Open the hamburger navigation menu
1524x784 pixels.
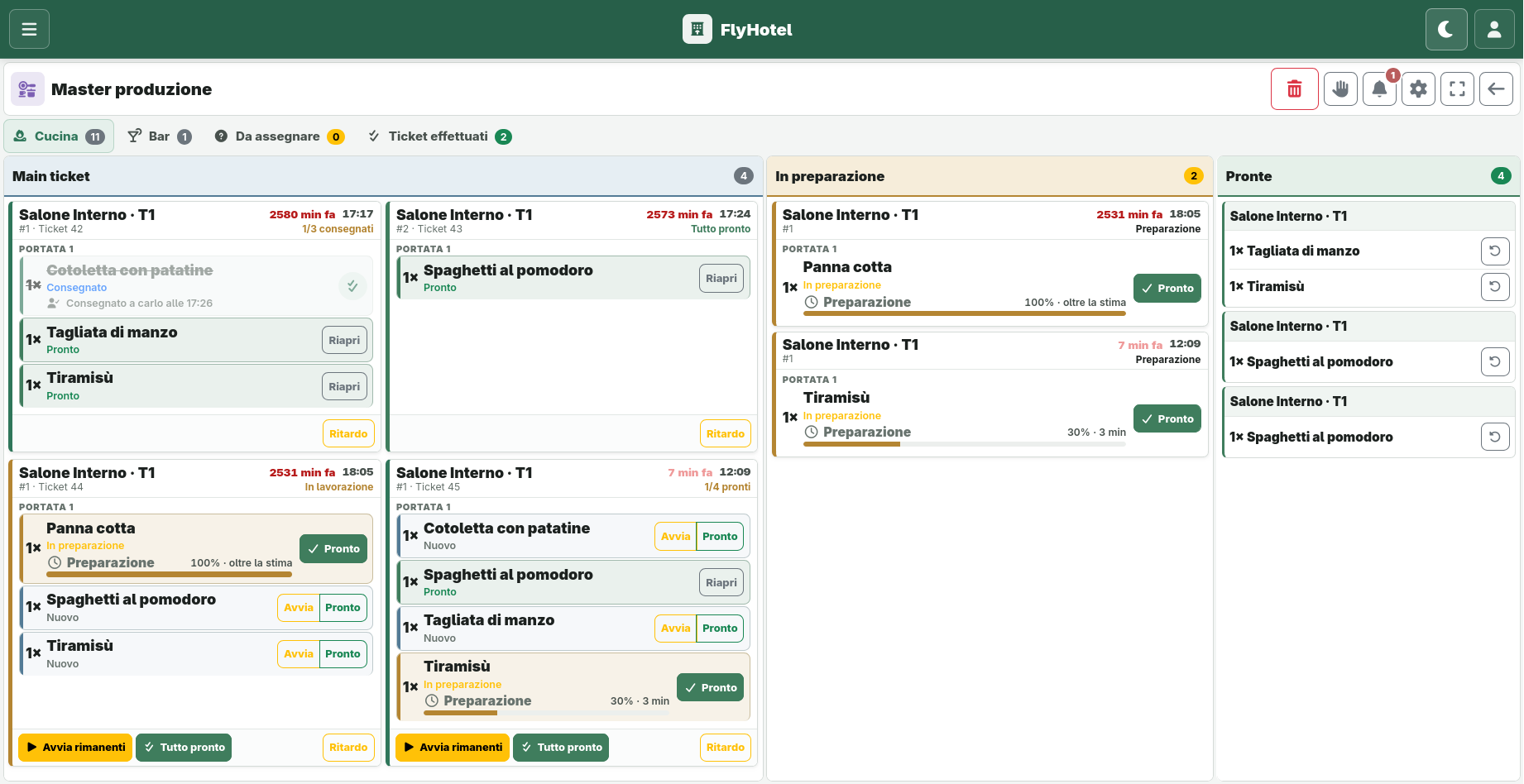(29, 30)
